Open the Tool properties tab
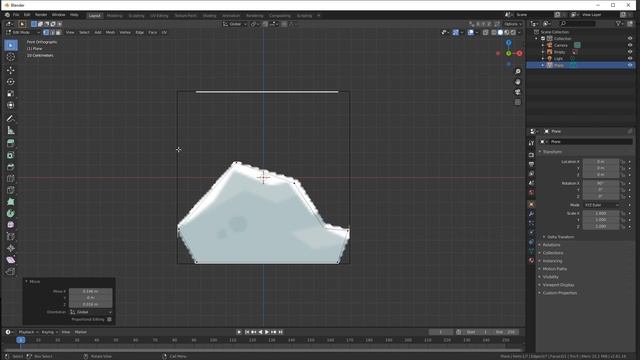The width and height of the screenshot is (640, 360). pyautogui.click(x=531, y=143)
